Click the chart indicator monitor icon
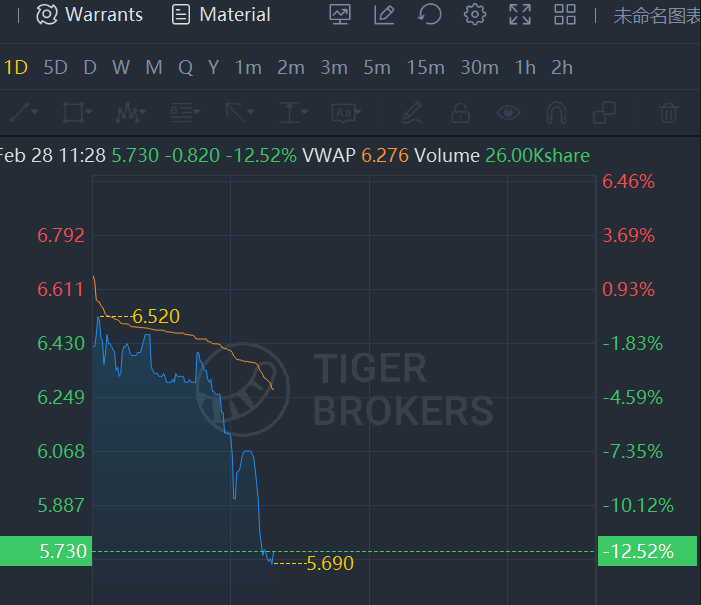The image size is (701, 605). click(x=340, y=15)
